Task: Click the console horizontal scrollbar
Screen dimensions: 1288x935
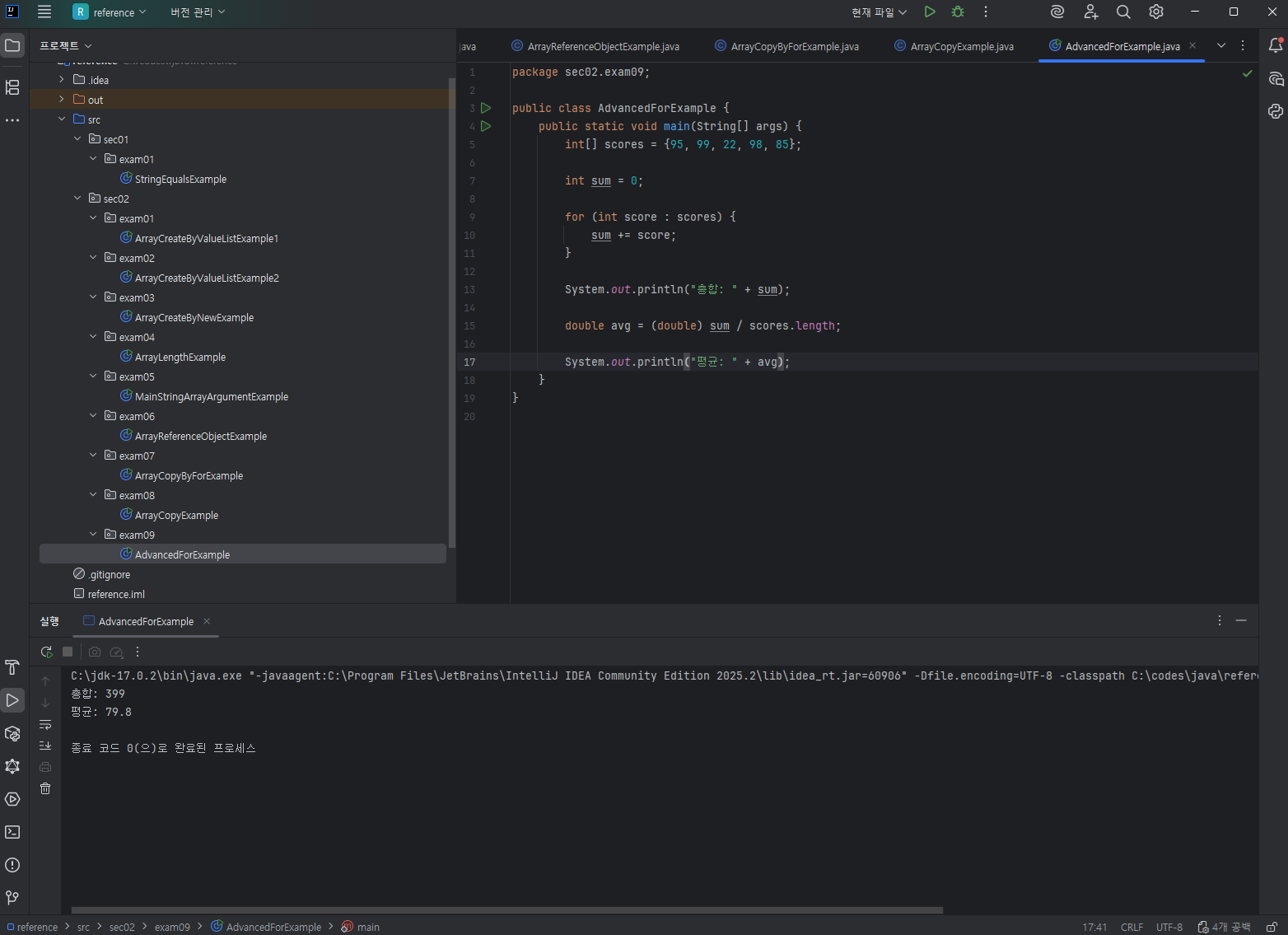Action: (x=506, y=910)
